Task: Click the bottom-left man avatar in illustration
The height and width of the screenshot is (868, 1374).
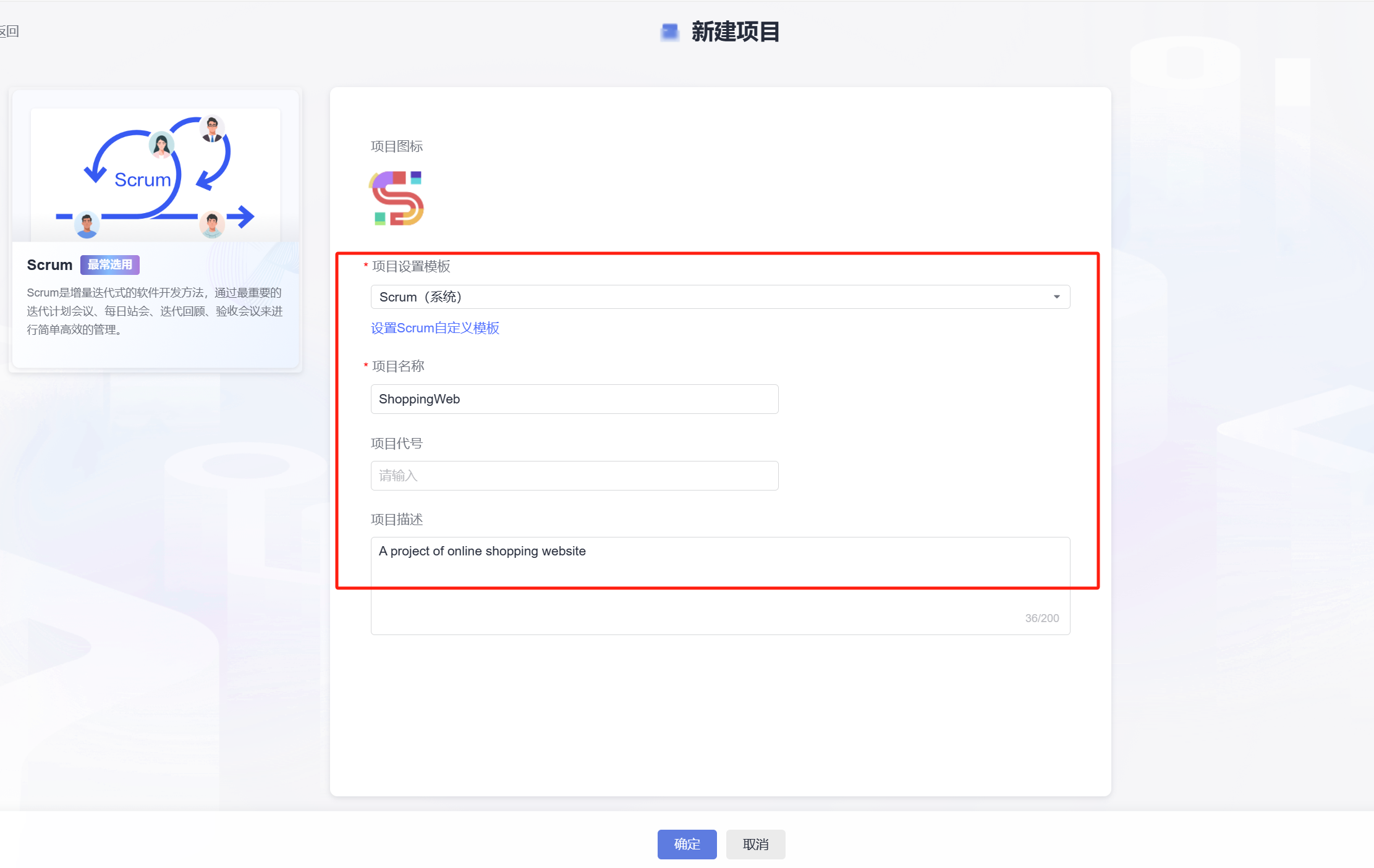Action: (x=87, y=224)
